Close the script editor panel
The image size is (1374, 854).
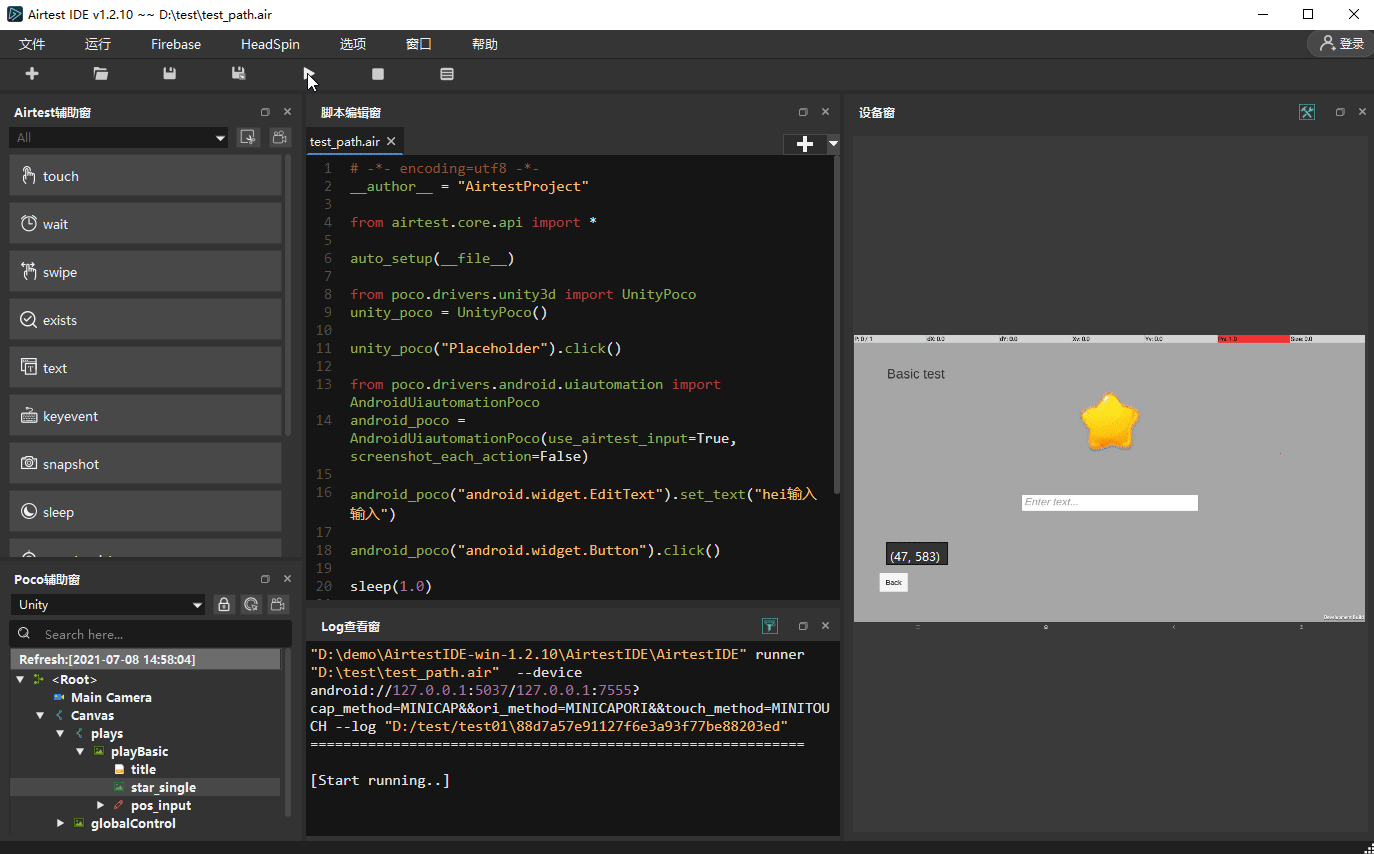825,112
